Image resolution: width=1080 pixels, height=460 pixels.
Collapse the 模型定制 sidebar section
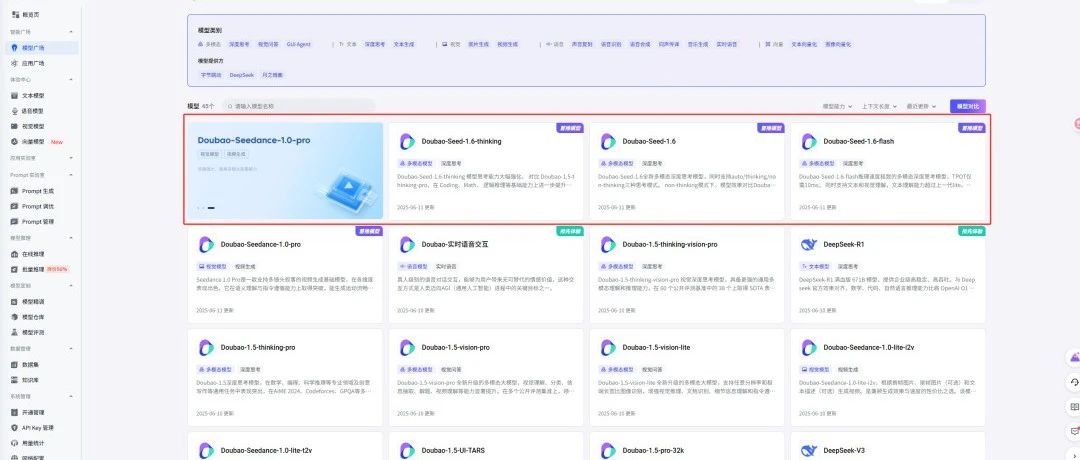(72, 285)
